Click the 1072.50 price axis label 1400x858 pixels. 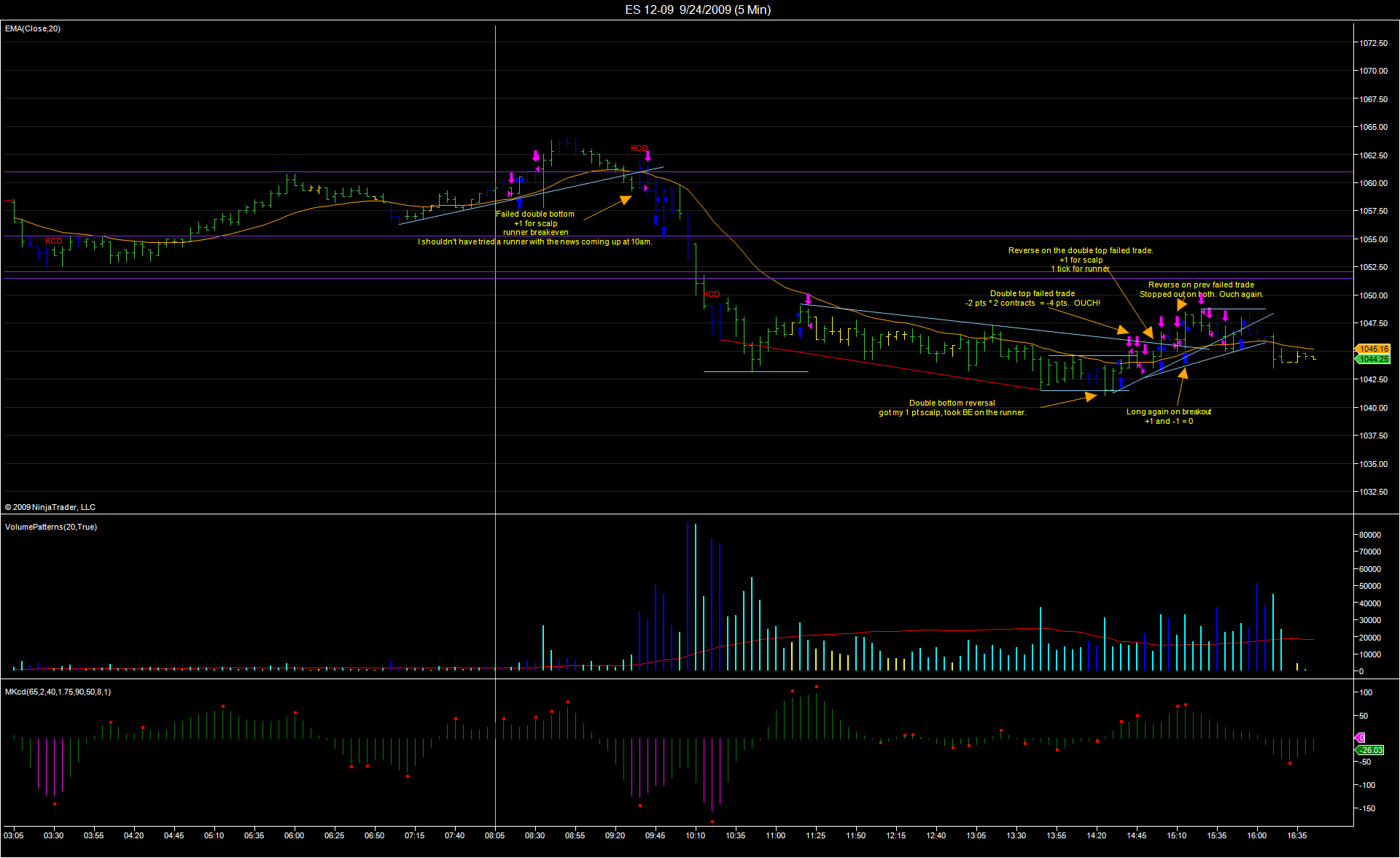pyautogui.click(x=1373, y=43)
